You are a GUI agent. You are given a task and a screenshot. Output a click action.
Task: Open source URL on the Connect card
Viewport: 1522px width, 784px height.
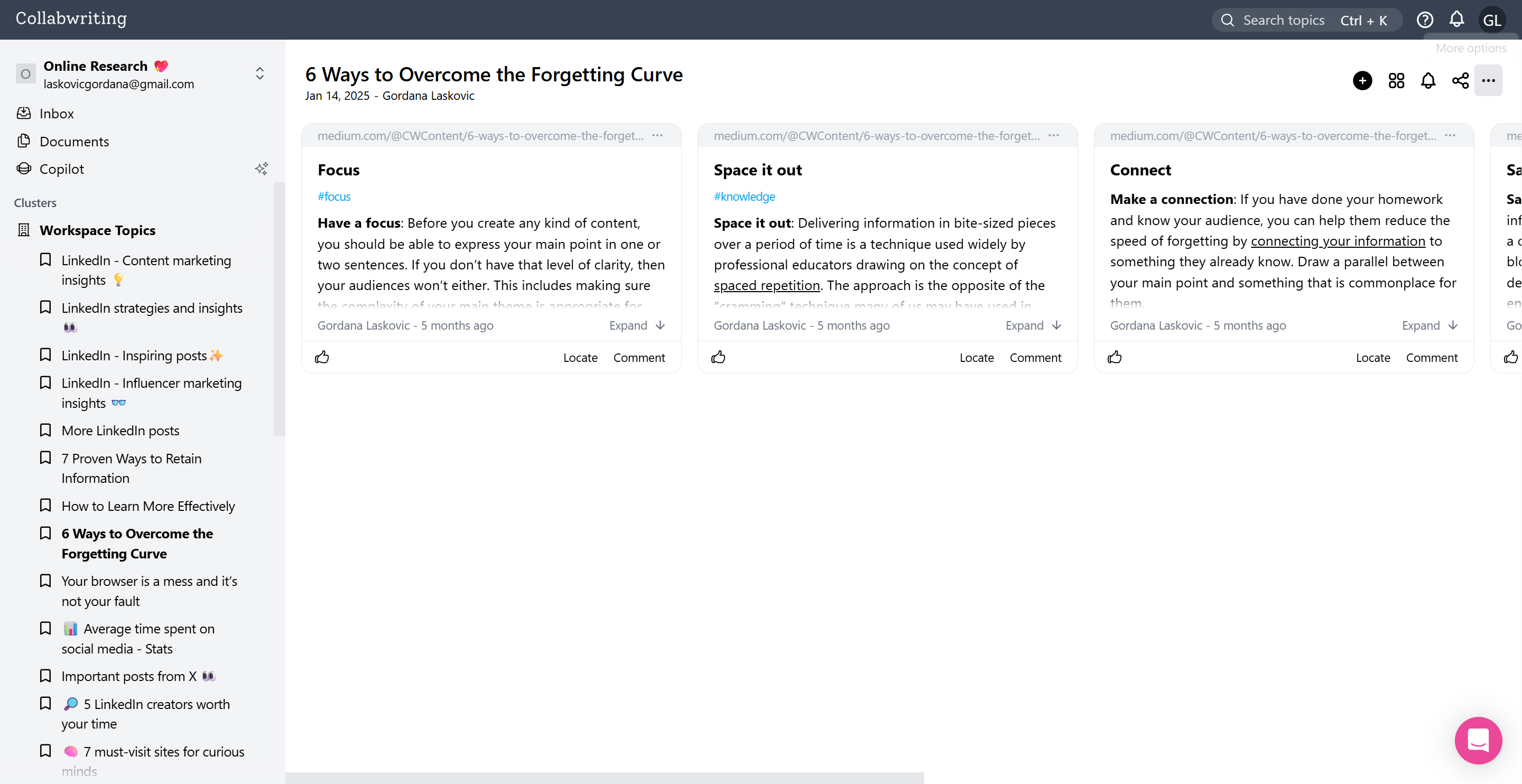(1273, 136)
